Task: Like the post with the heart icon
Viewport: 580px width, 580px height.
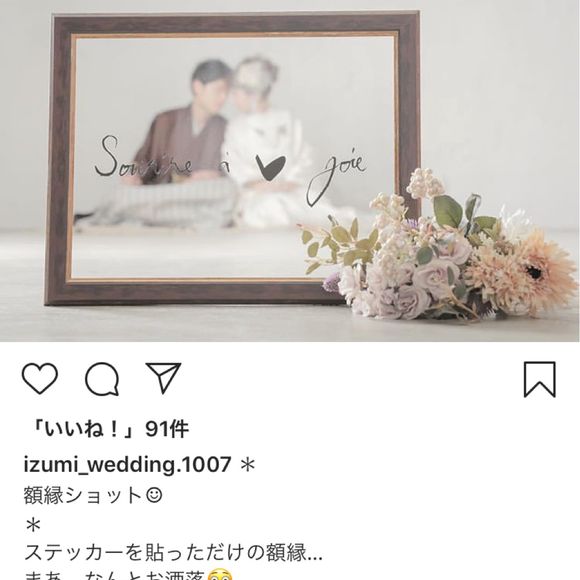Action: tap(40, 378)
